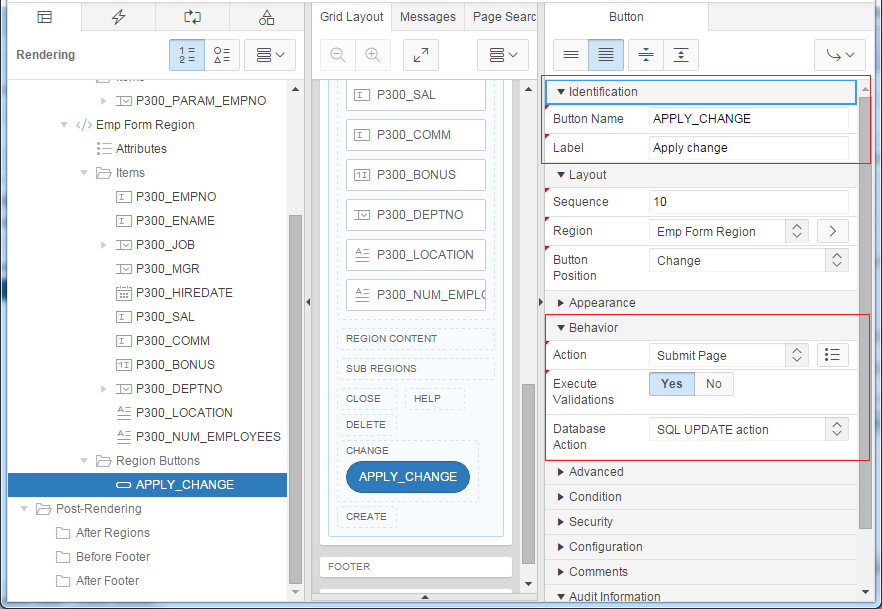Select Attributes under Emp Form Region
This screenshot has height=609, width=882.
click(141, 148)
